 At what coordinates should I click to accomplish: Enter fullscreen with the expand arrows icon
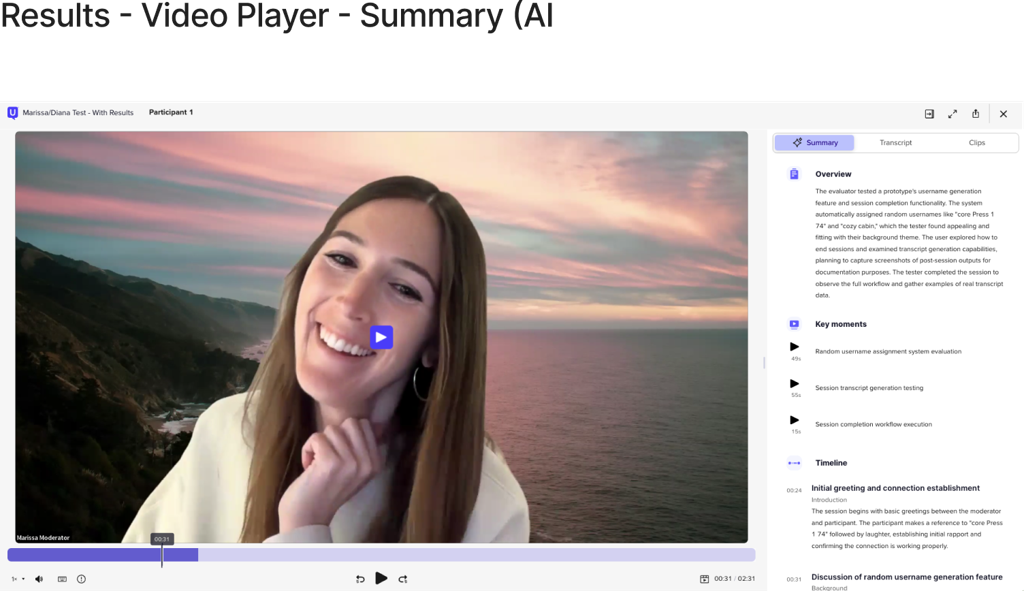pos(952,114)
